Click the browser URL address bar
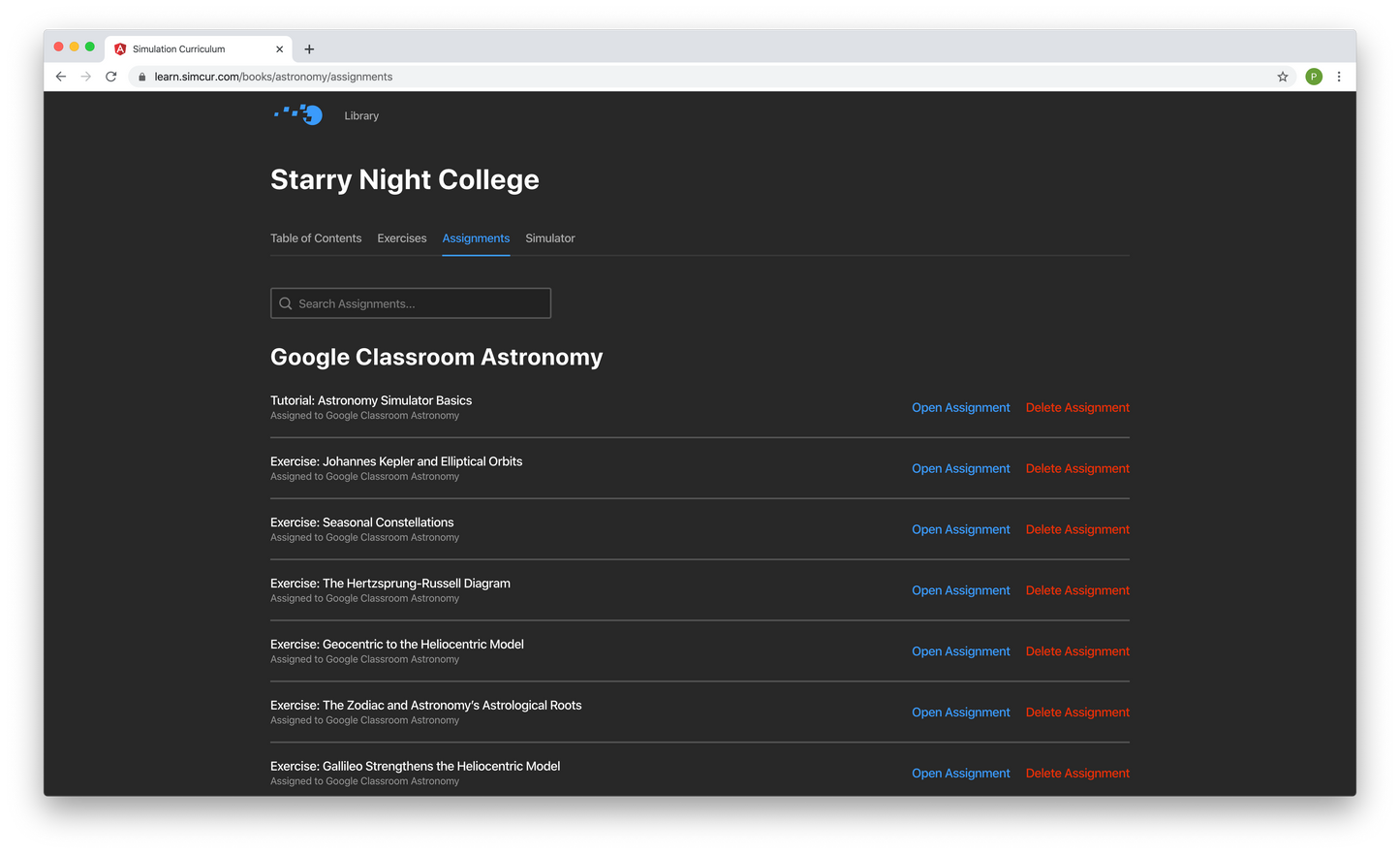The image size is (1400, 854). pyautogui.click(x=678, y=77)
